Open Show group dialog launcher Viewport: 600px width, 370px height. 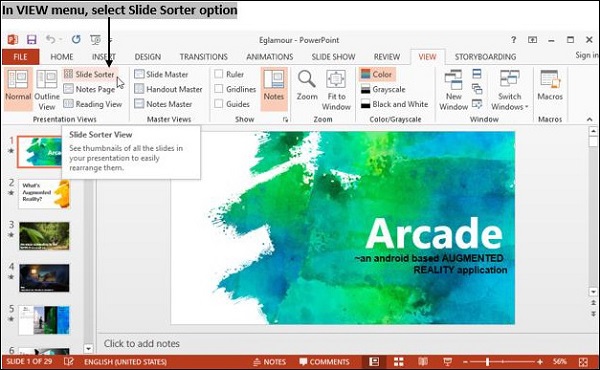pos(285,119)
